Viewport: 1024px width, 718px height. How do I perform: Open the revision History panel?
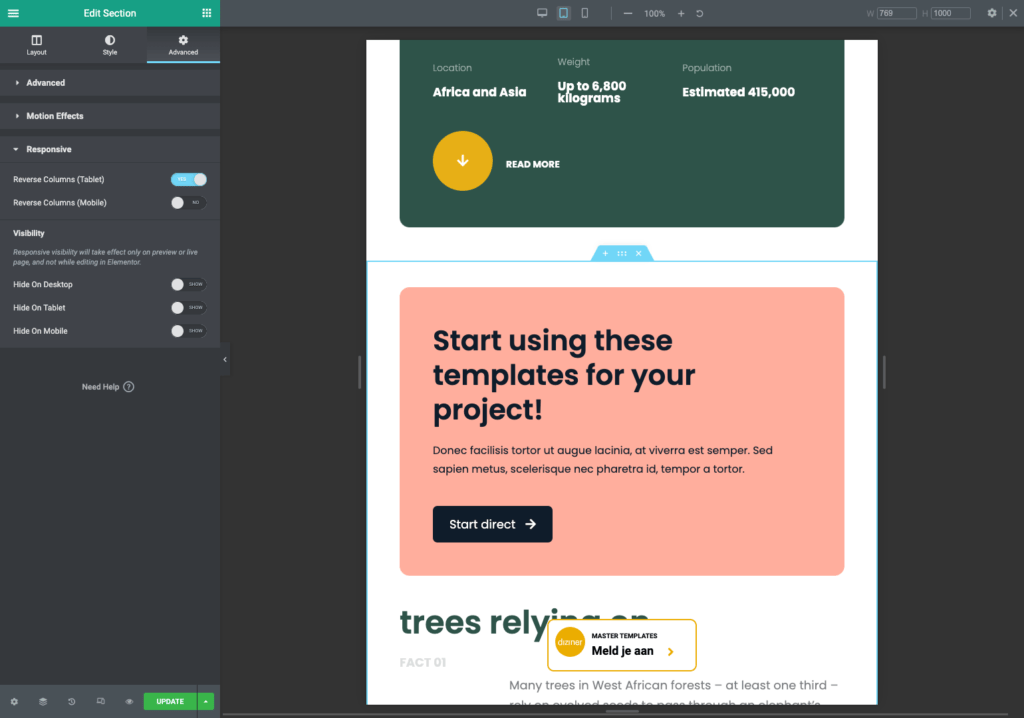(72, 701)
